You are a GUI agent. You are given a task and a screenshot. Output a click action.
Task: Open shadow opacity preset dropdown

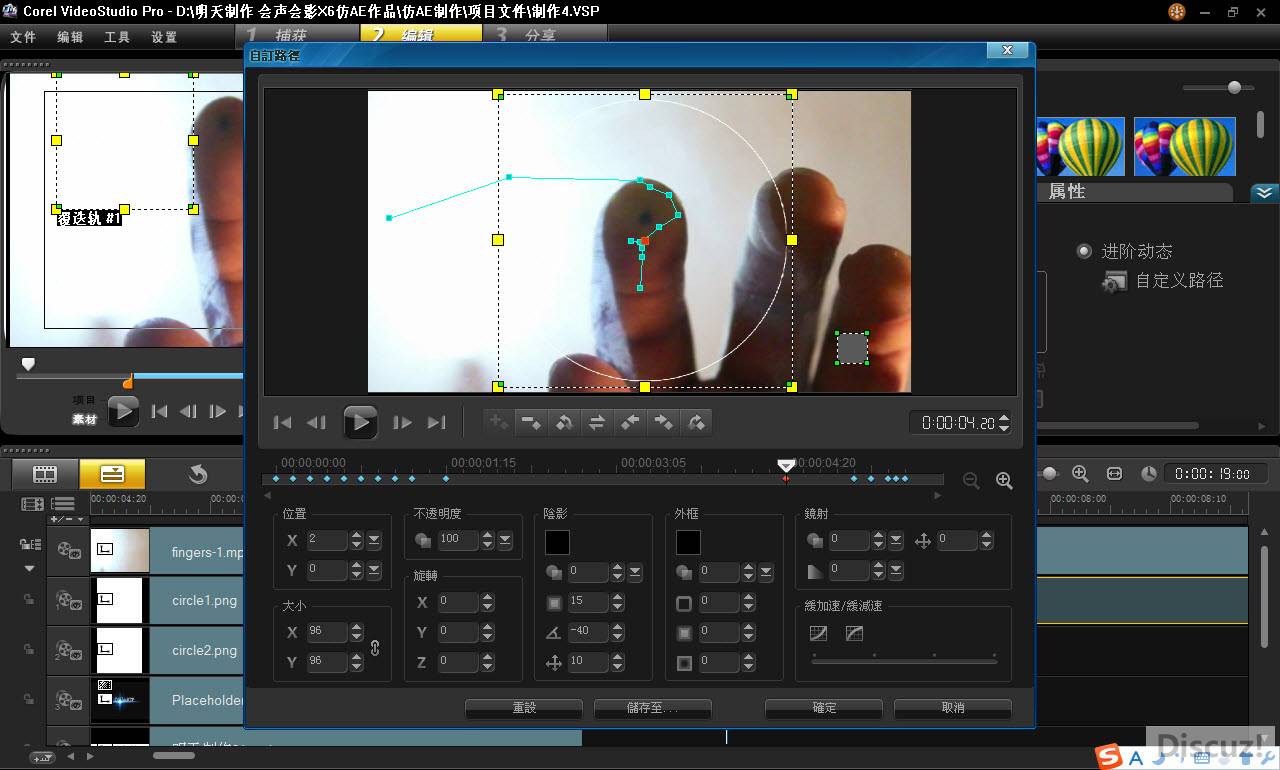coord(635,573)
